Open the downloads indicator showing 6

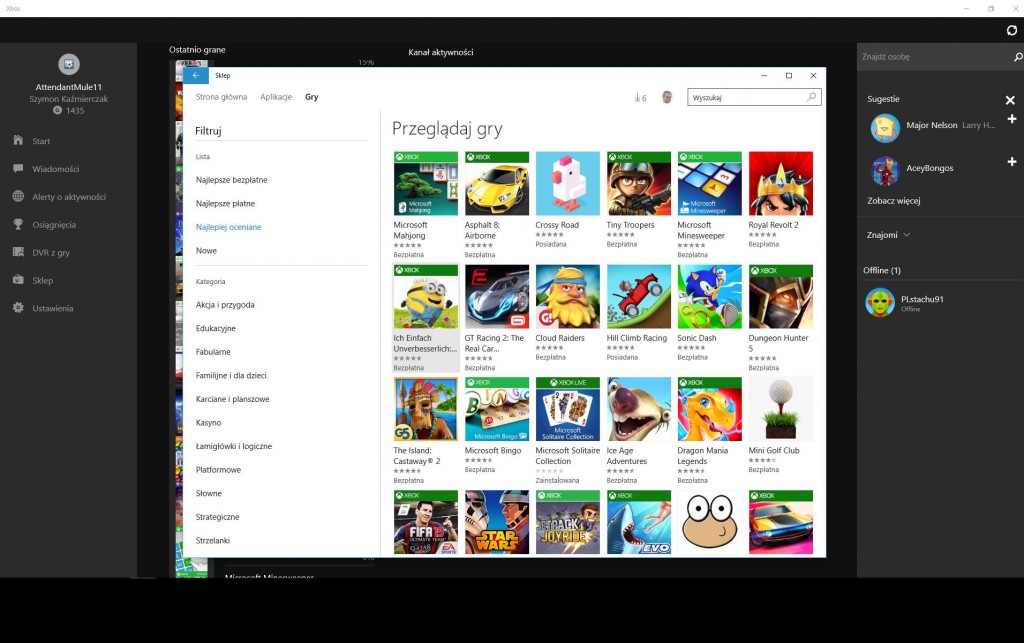[640, 97]
